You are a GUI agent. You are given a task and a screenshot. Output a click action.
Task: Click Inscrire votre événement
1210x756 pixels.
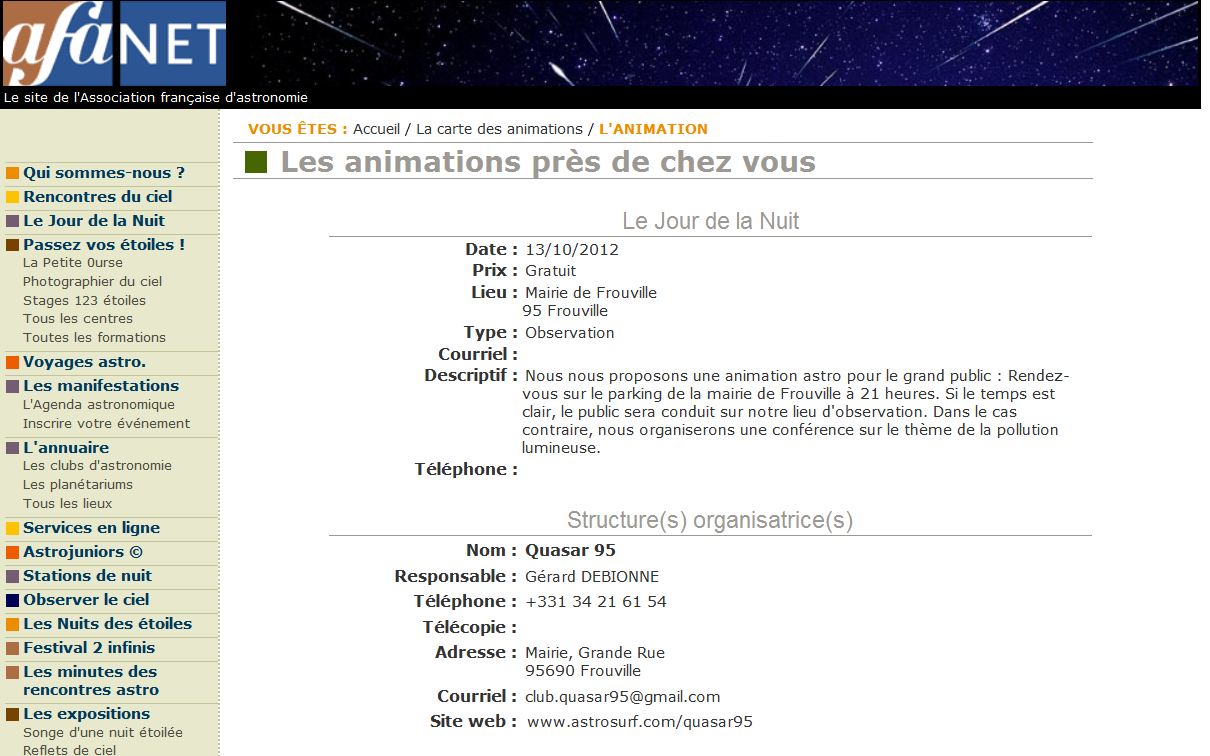[106, 424]
